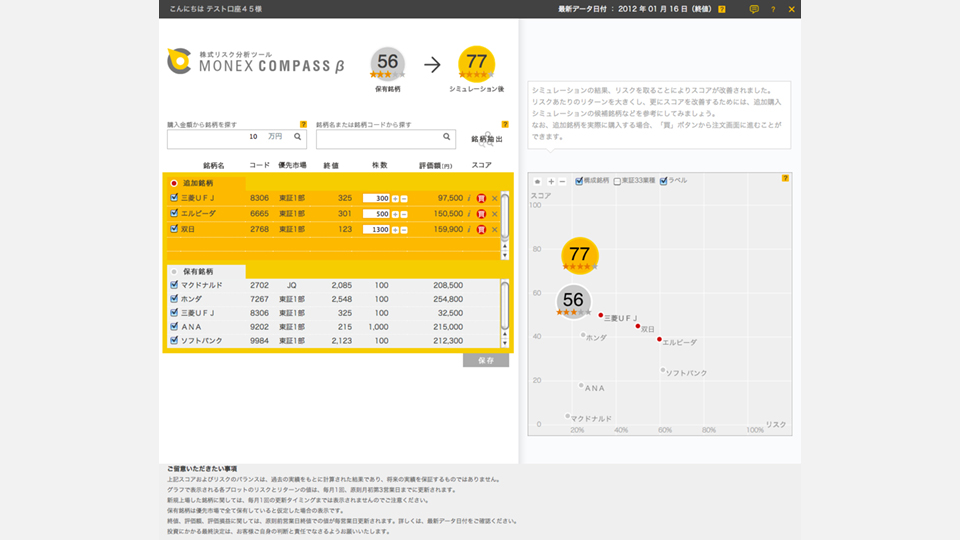Click the ソフトバンク point on chart
This screenshot has width=960, height=540.
tap(663, 370)
